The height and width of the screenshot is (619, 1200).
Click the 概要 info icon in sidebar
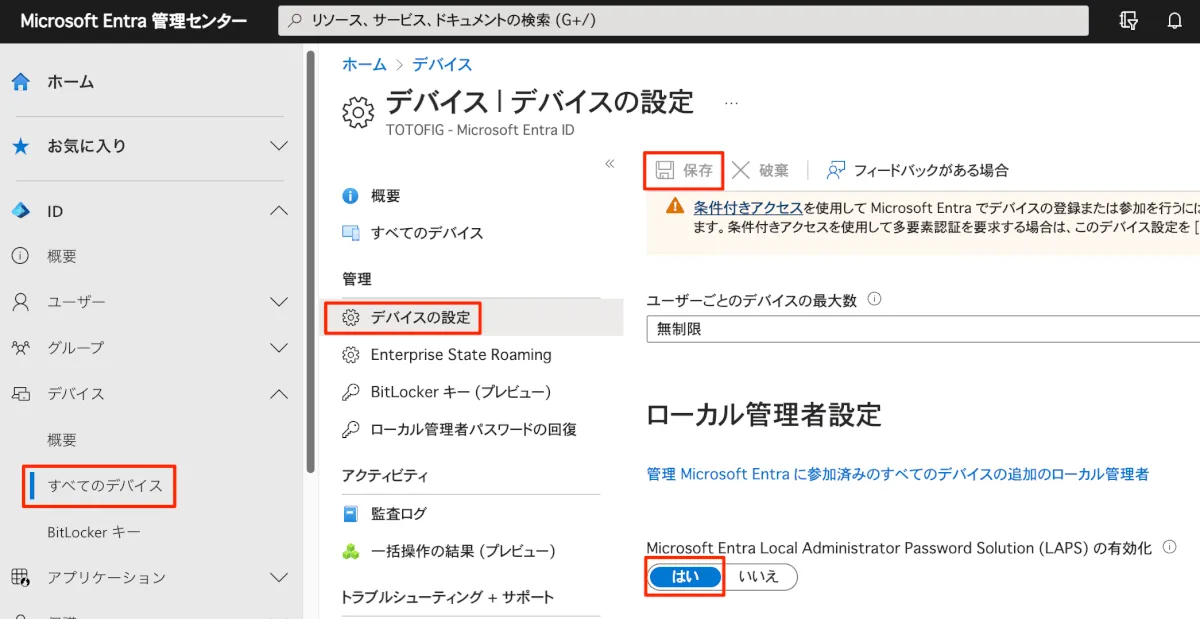21,256
